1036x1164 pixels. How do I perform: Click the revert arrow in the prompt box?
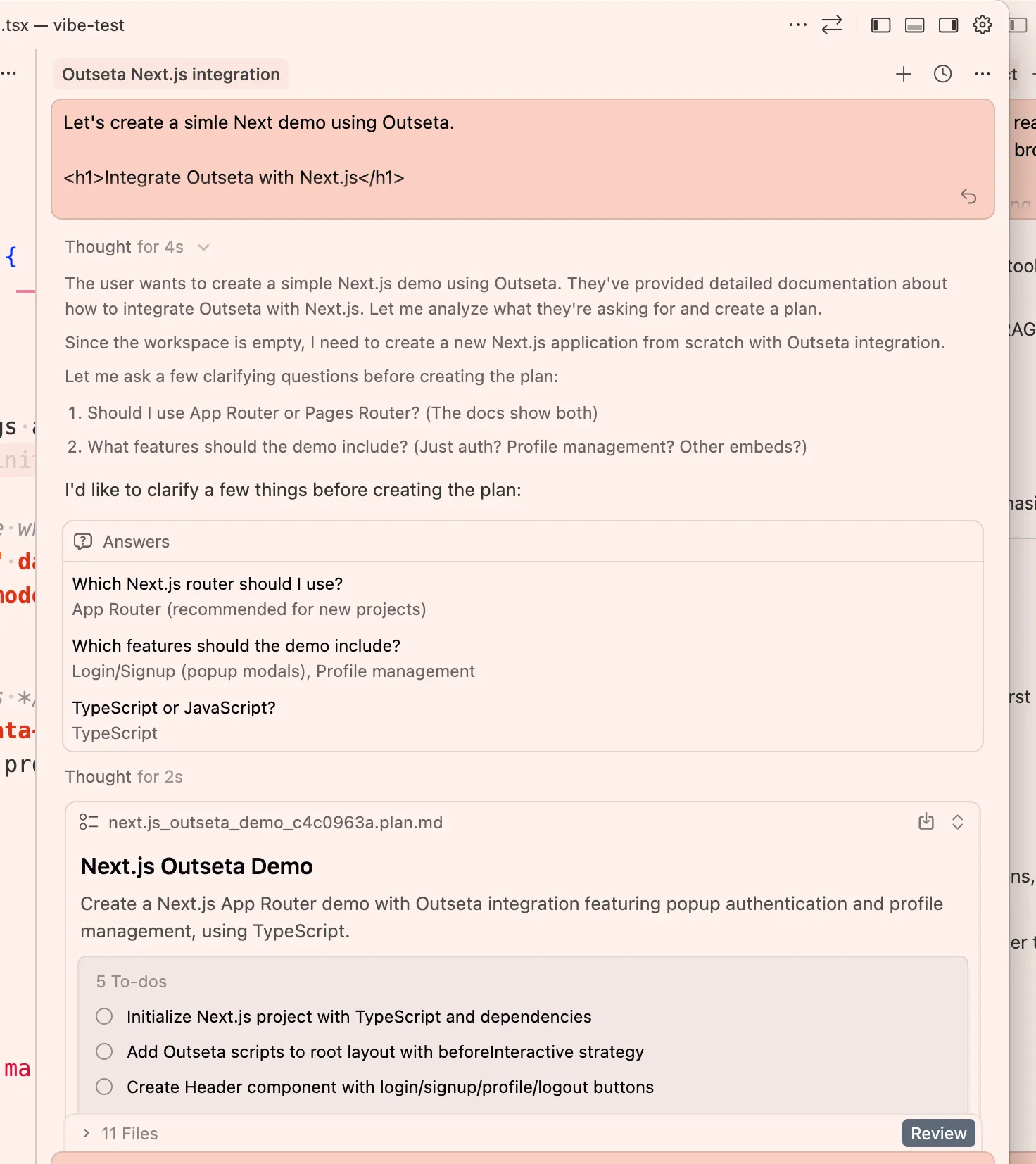click(968, 196)
